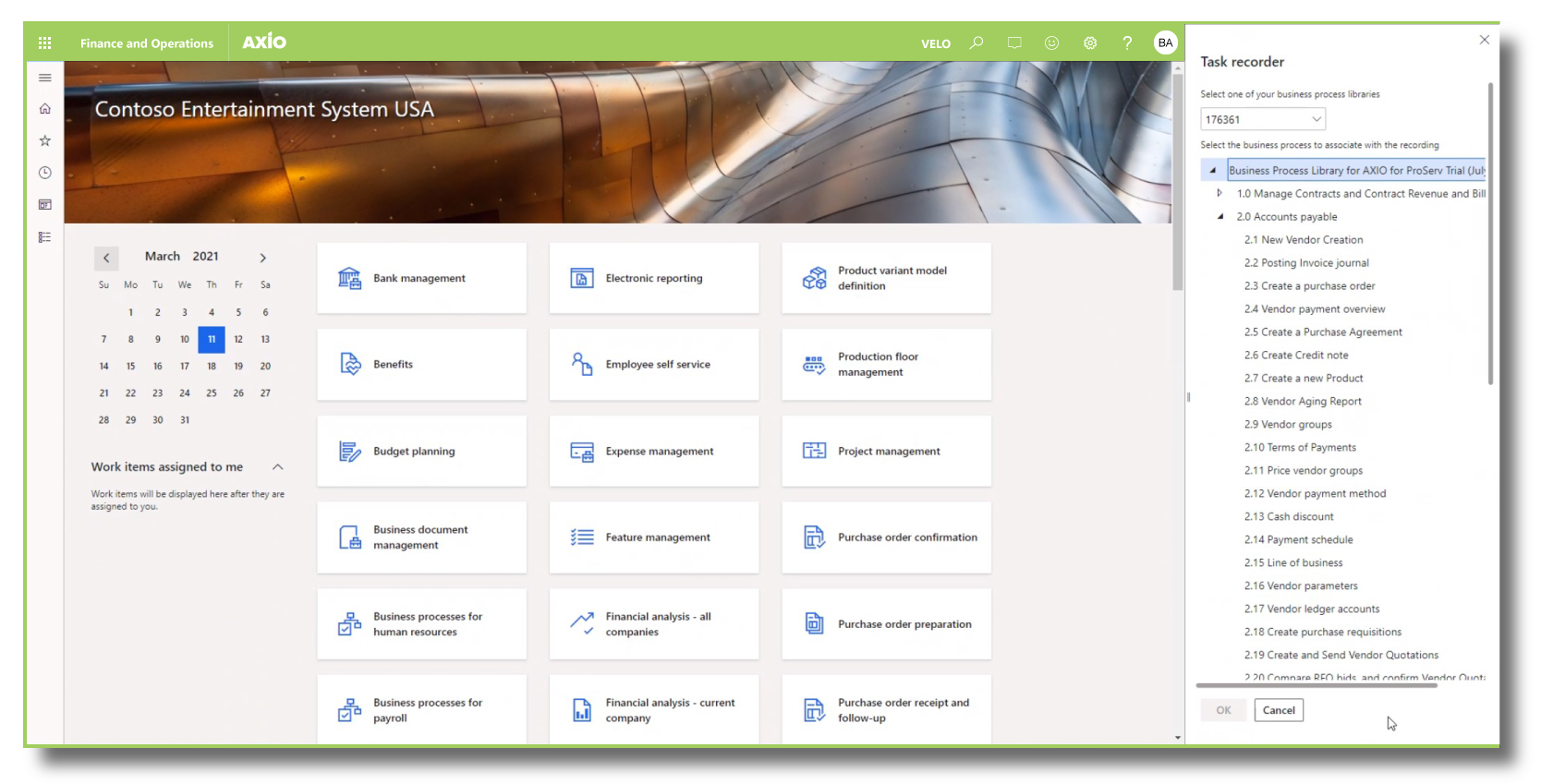
Task: Collapse Work items assigned to me section
Action: pyautogui.click(x=277, y=467)
